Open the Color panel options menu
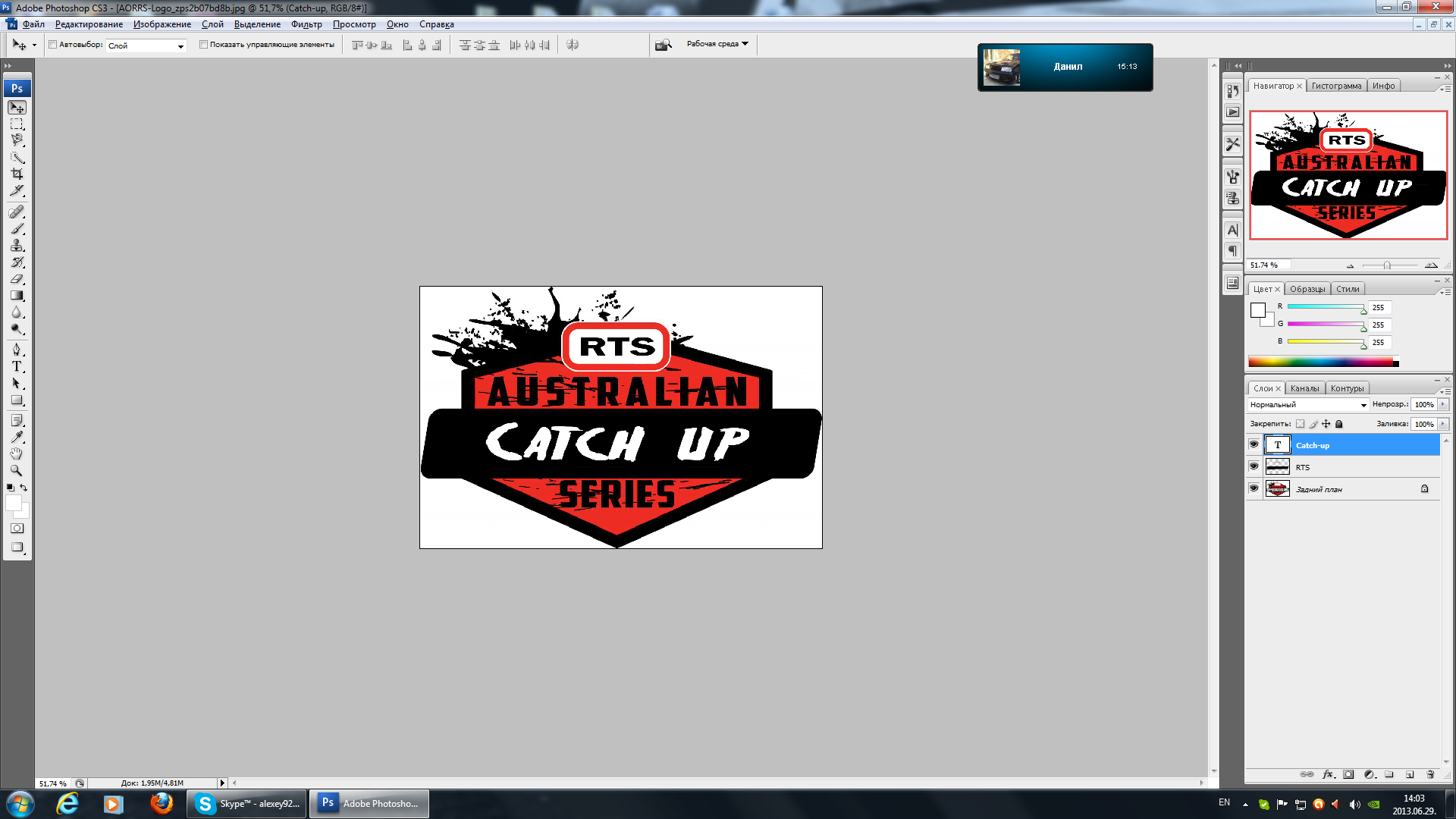Screen dimensions: 1456x819 click(1445, 292)
